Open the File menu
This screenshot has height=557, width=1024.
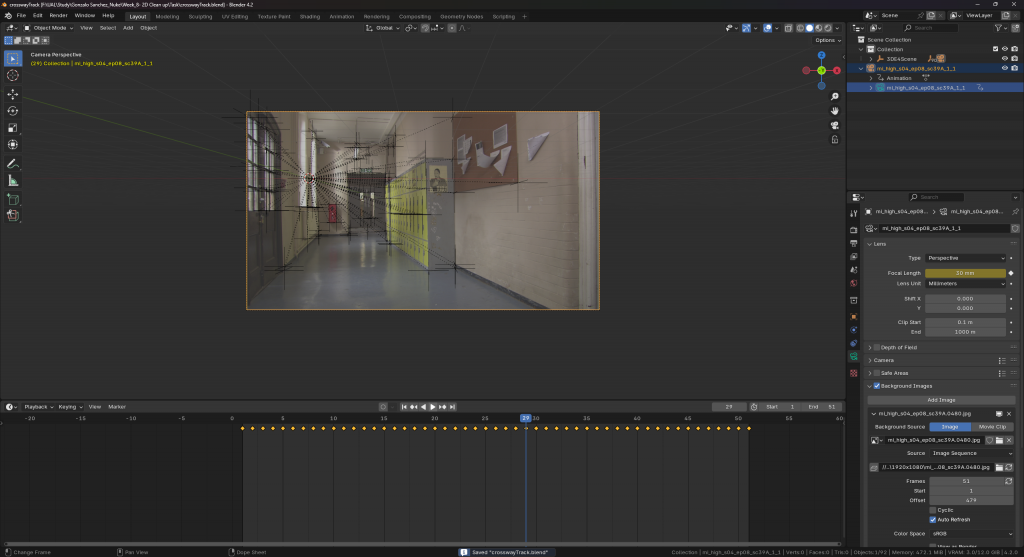point(21,16)
